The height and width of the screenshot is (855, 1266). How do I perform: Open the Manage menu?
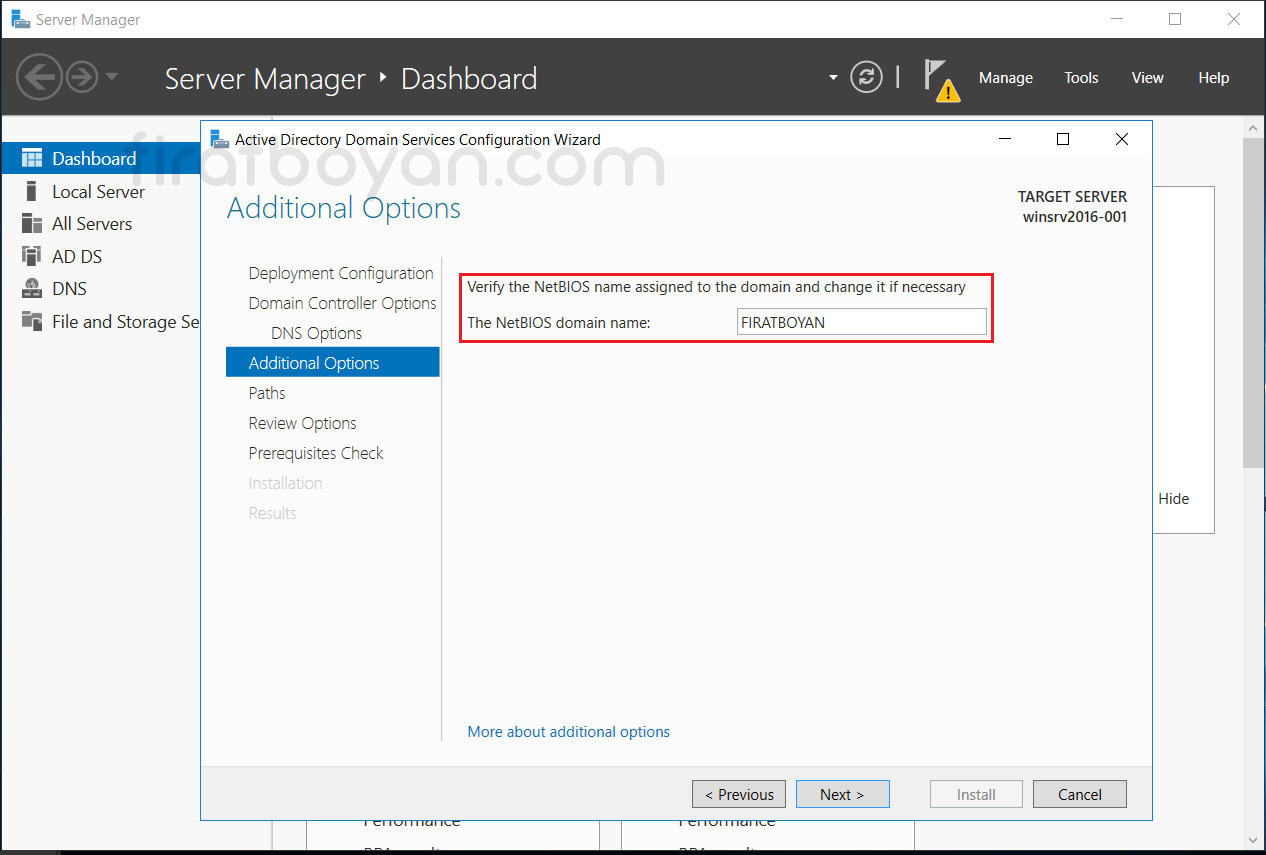[x=1005, y=78]
